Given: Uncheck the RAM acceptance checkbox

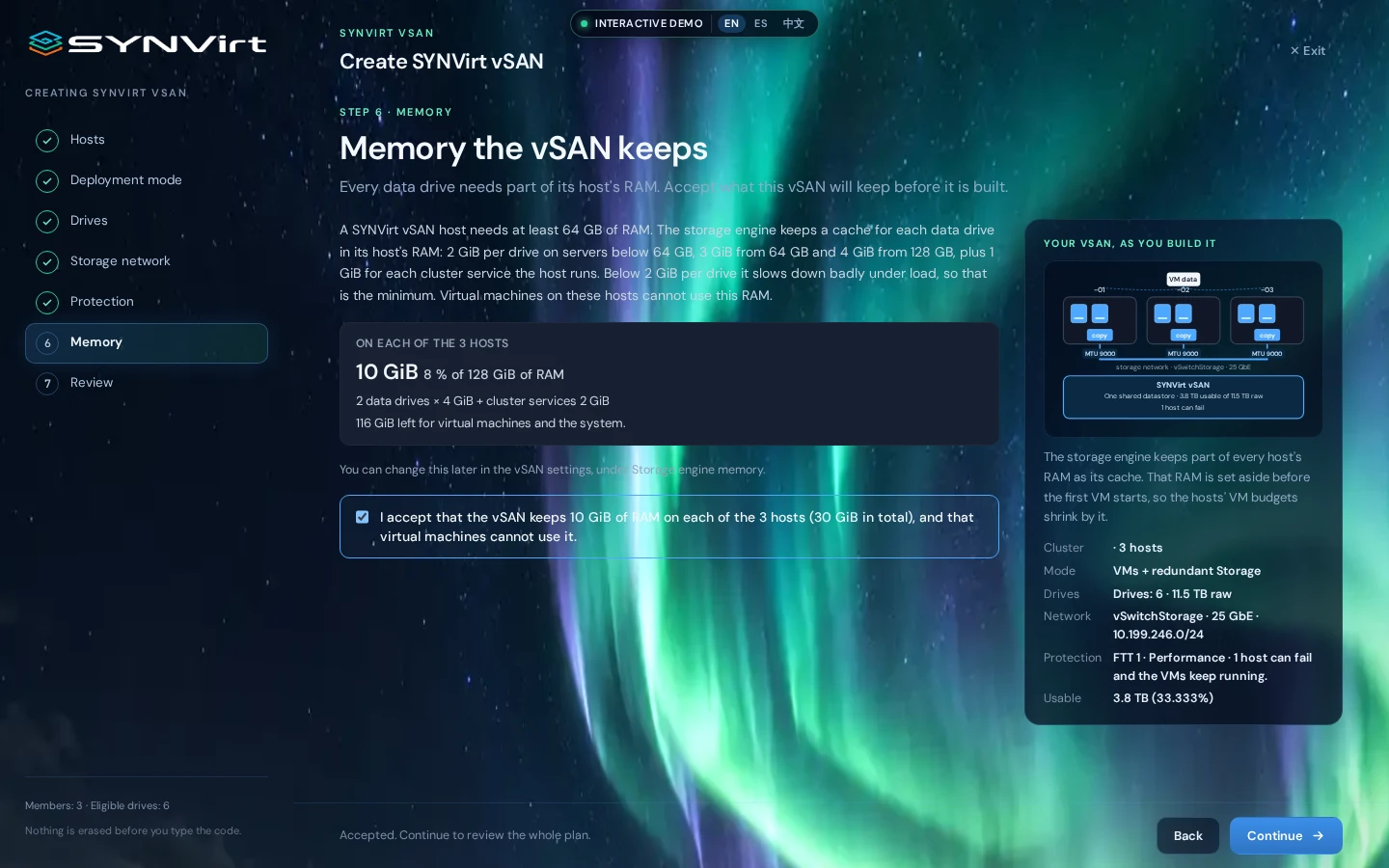Looking at the screenshot, I should pyautogui.click(x=362, y=517).
